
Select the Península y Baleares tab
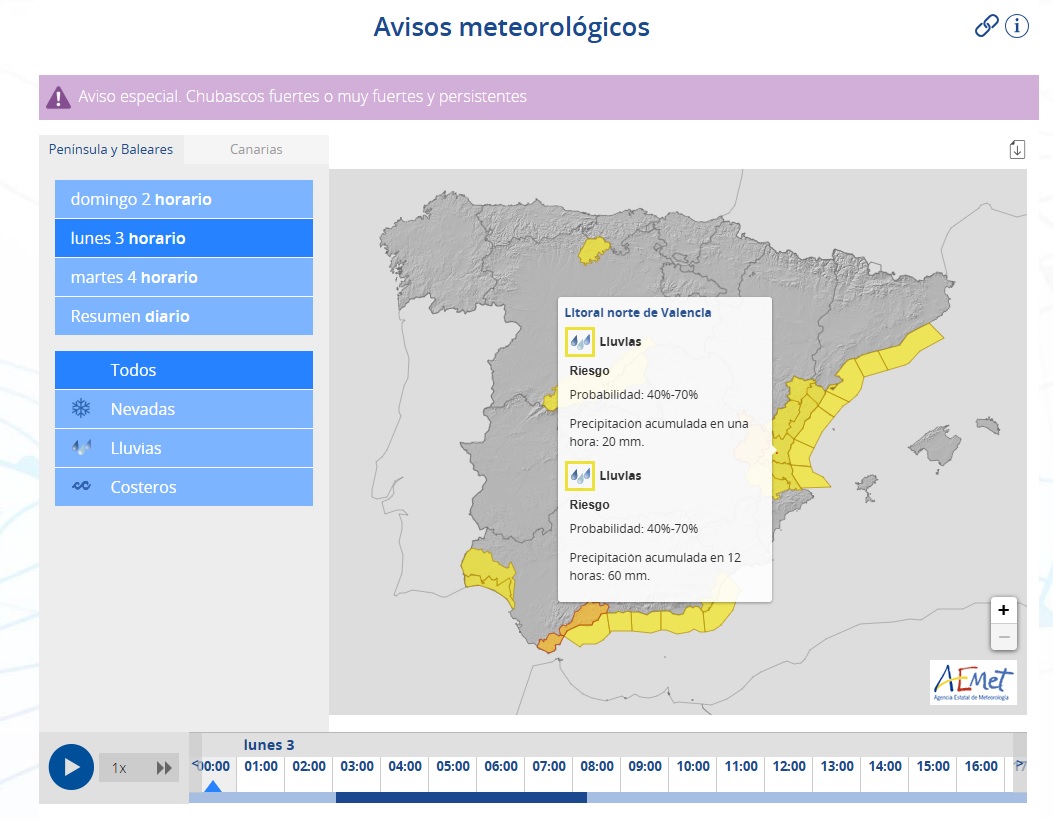coord(111,149)
